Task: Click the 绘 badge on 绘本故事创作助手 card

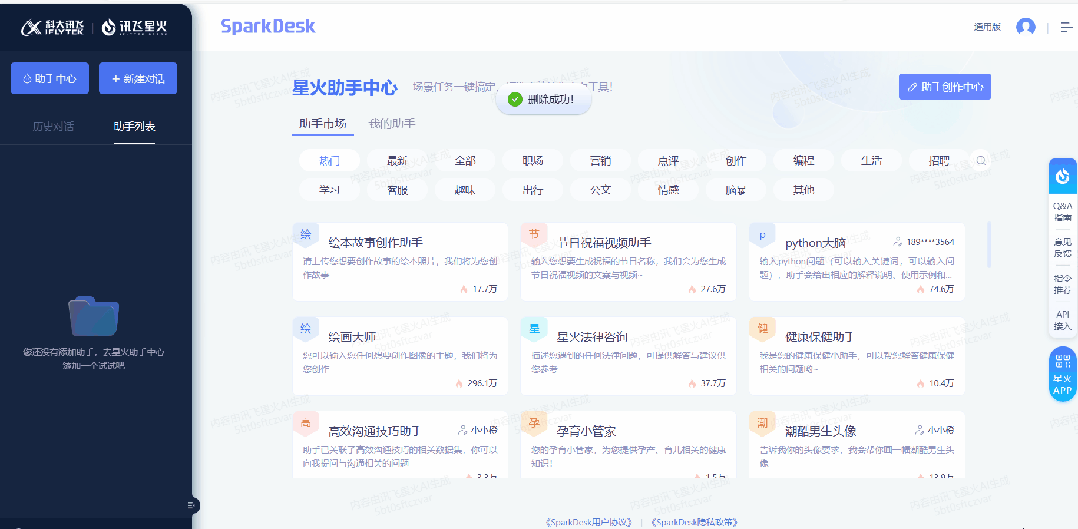Action: coord(305,234)
